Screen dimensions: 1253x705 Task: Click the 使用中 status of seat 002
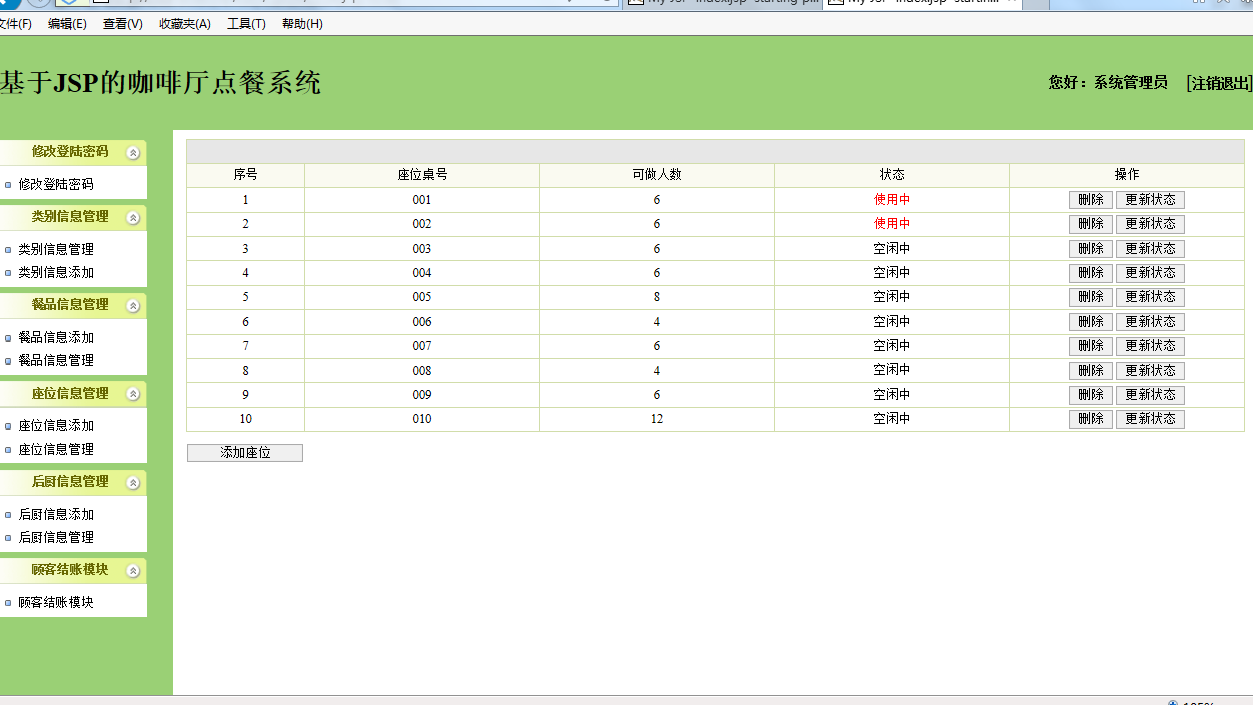pyautogui.click(x=892, y=224)
